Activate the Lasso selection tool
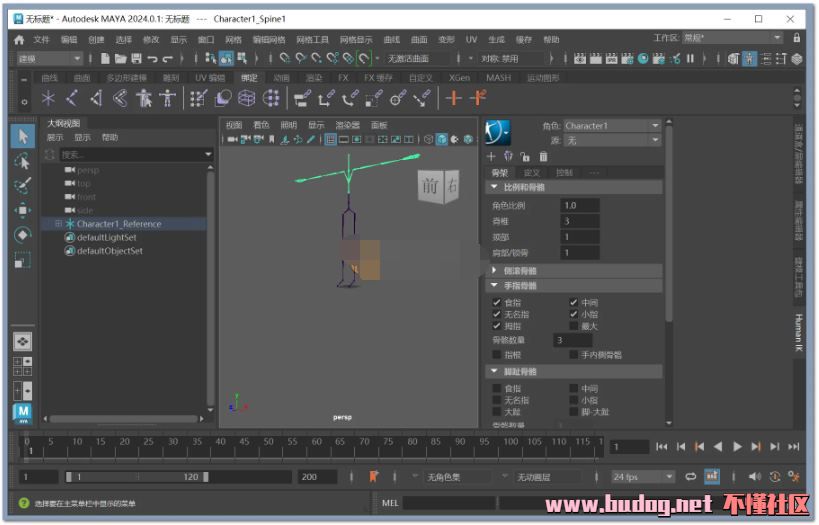 22,161
